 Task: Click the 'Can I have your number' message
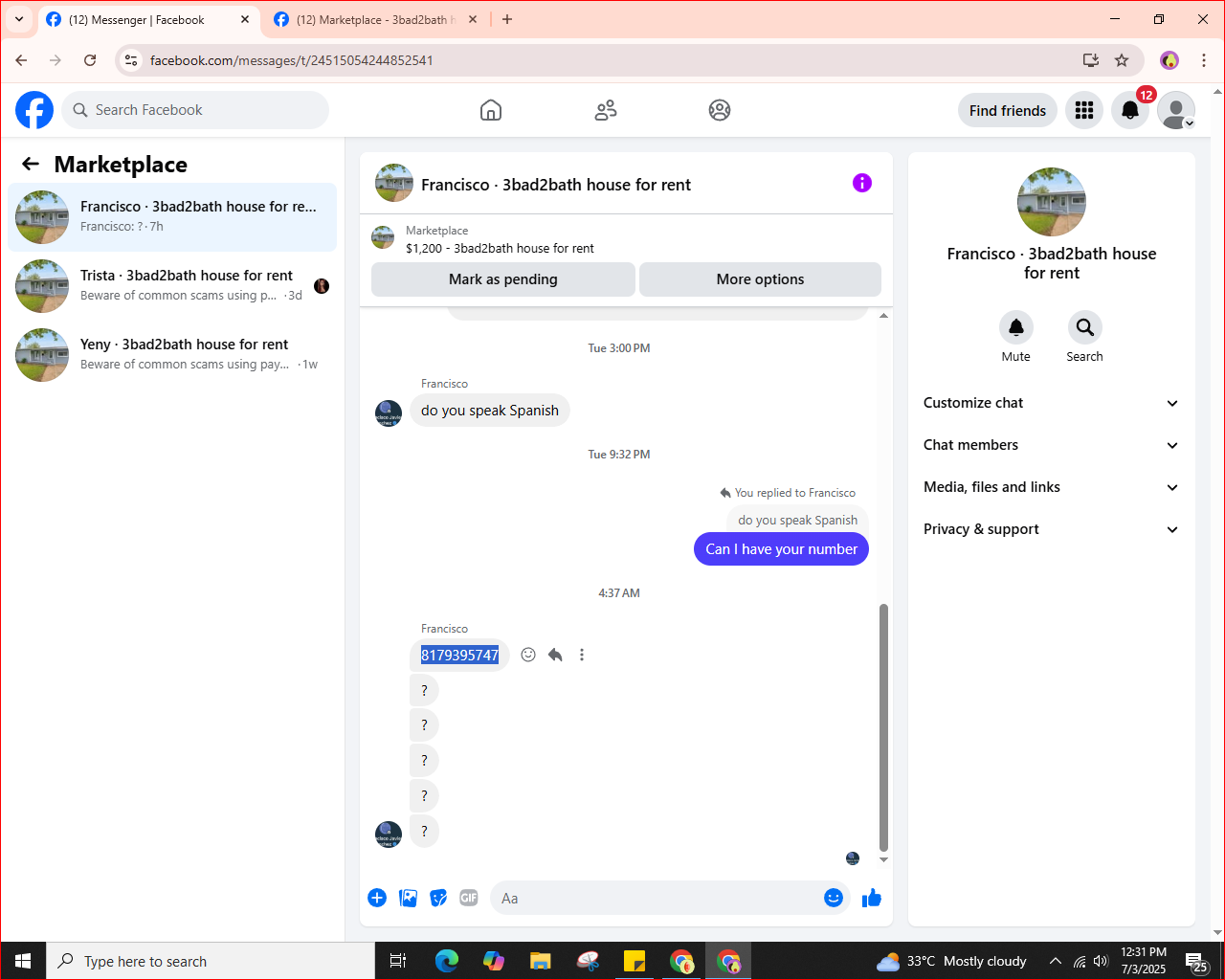781,549
